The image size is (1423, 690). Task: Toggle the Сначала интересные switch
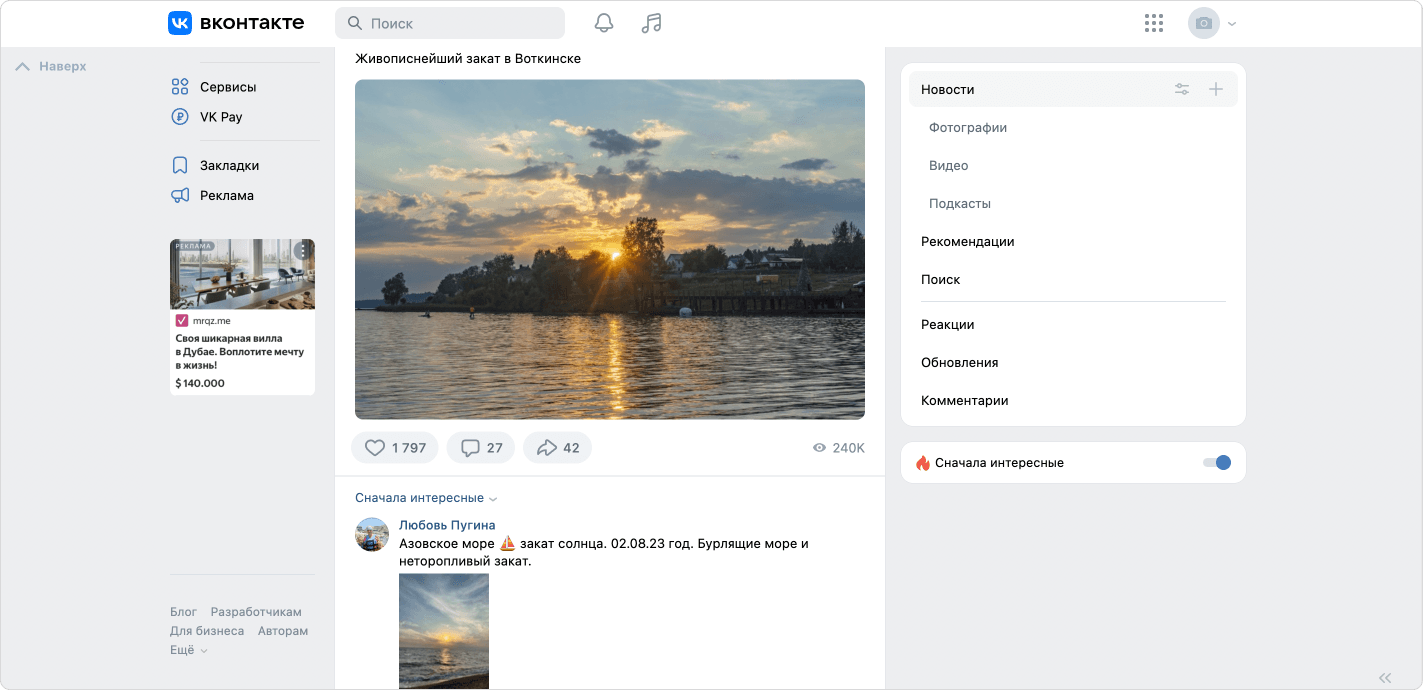pos(1216,463)
